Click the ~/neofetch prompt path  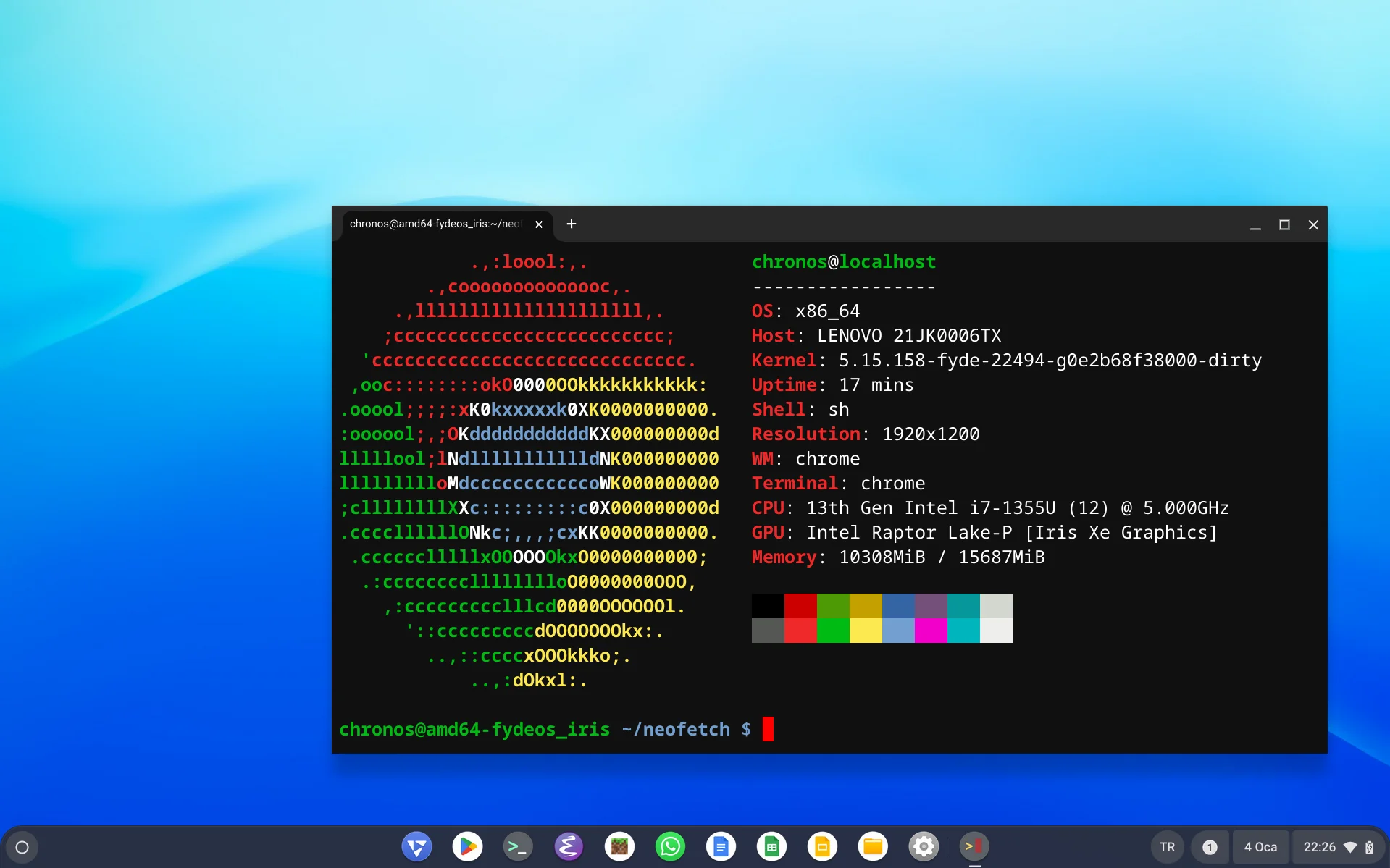(x=676, y=730)
